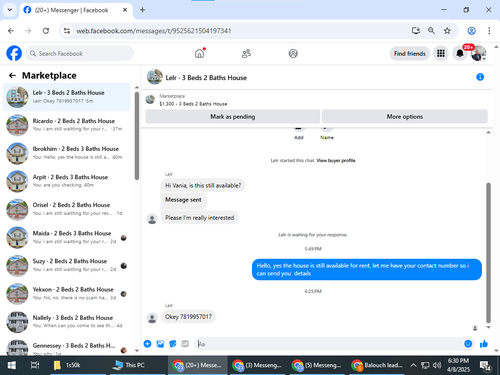This screenshot has height=375, width=500.
Task: Open the emoji picker in the composer
Action: point(468,344)
